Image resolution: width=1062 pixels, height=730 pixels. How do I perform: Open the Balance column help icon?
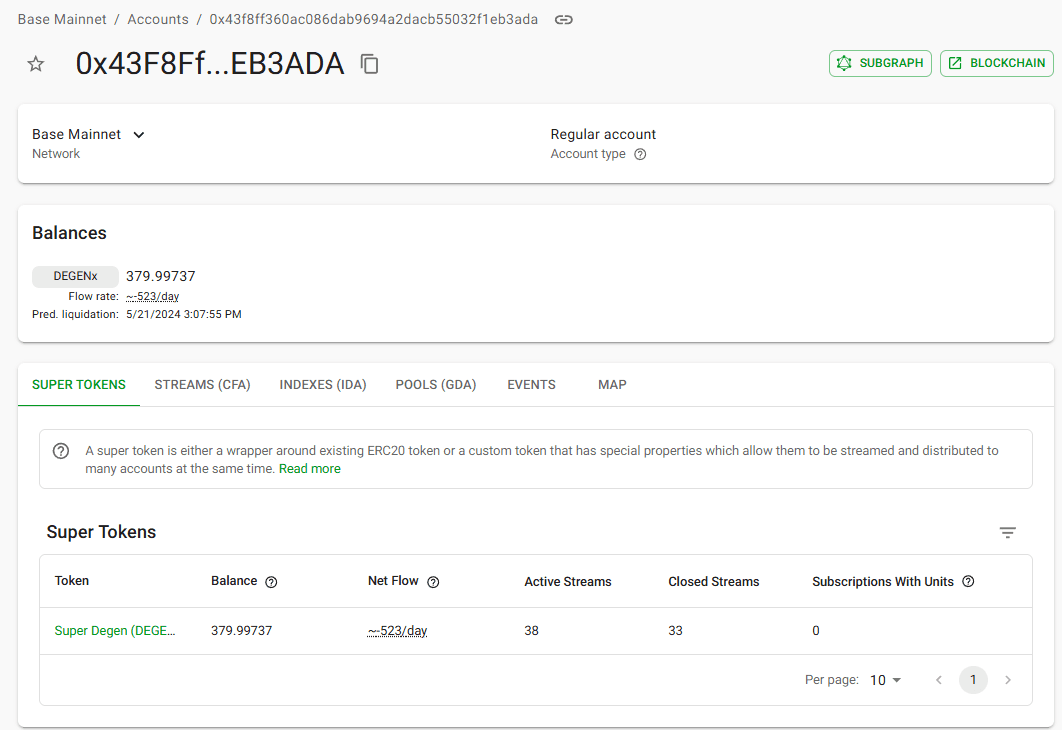point(271,582)
